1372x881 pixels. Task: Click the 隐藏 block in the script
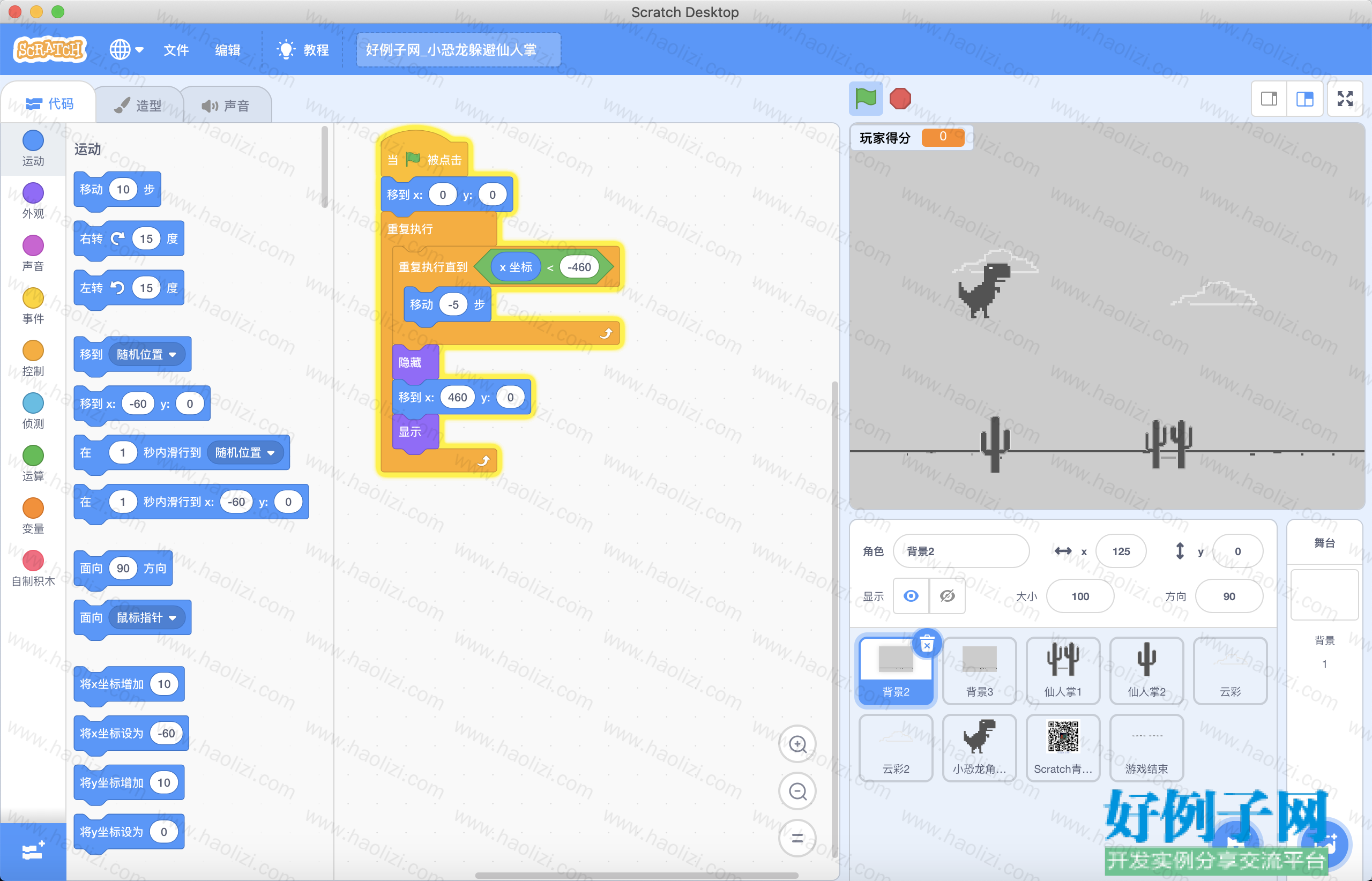[x=415, y=362]
